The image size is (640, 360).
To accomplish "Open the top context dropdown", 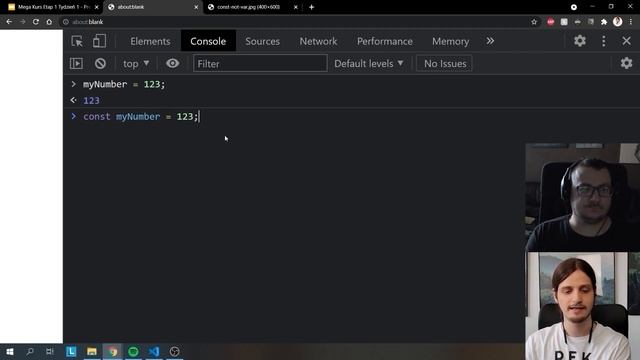I will click(x=136, y=64).
